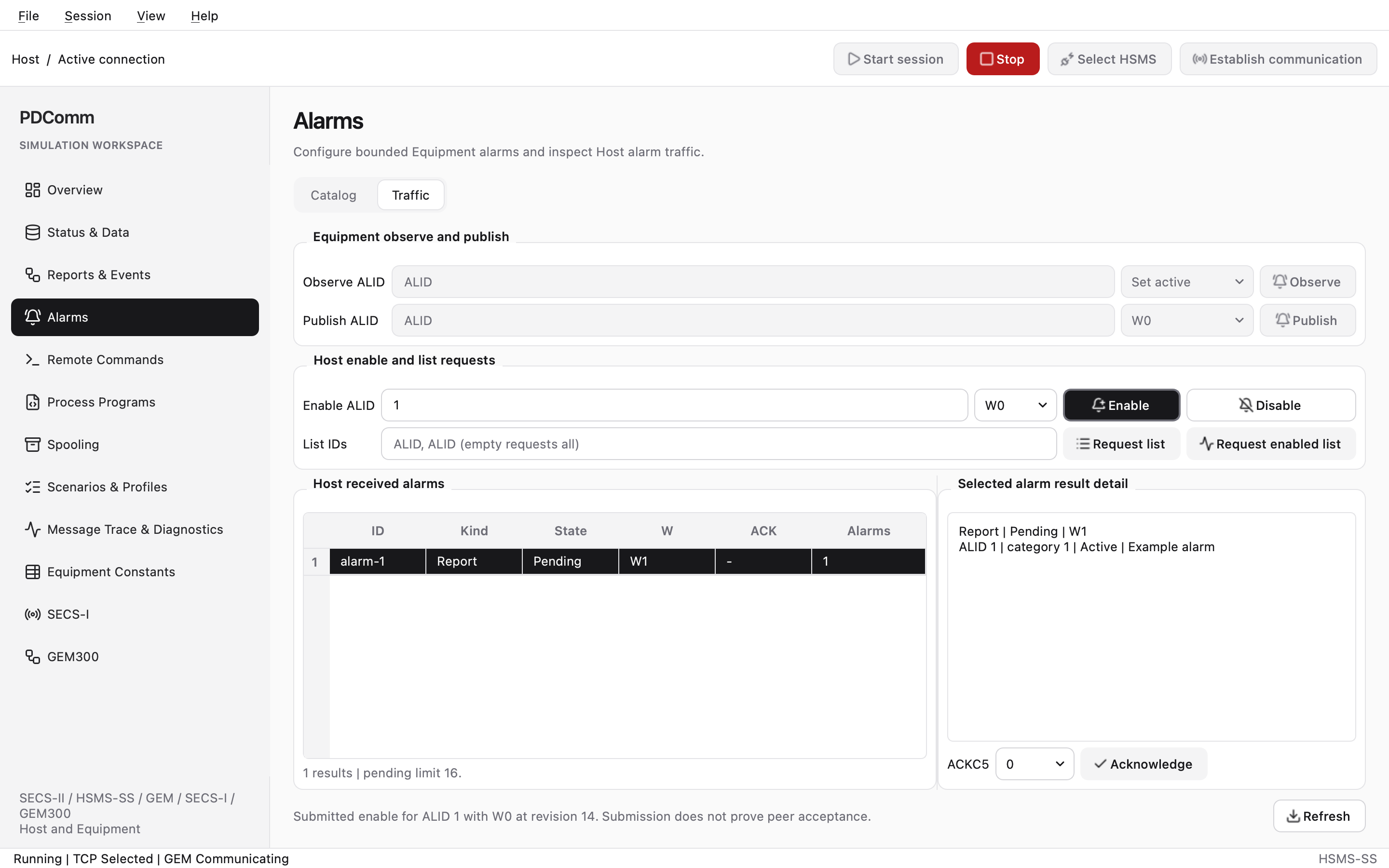The width and height of the screenshot is (1389, 868).
Task: Open the File menu
Action: [29, 15]
